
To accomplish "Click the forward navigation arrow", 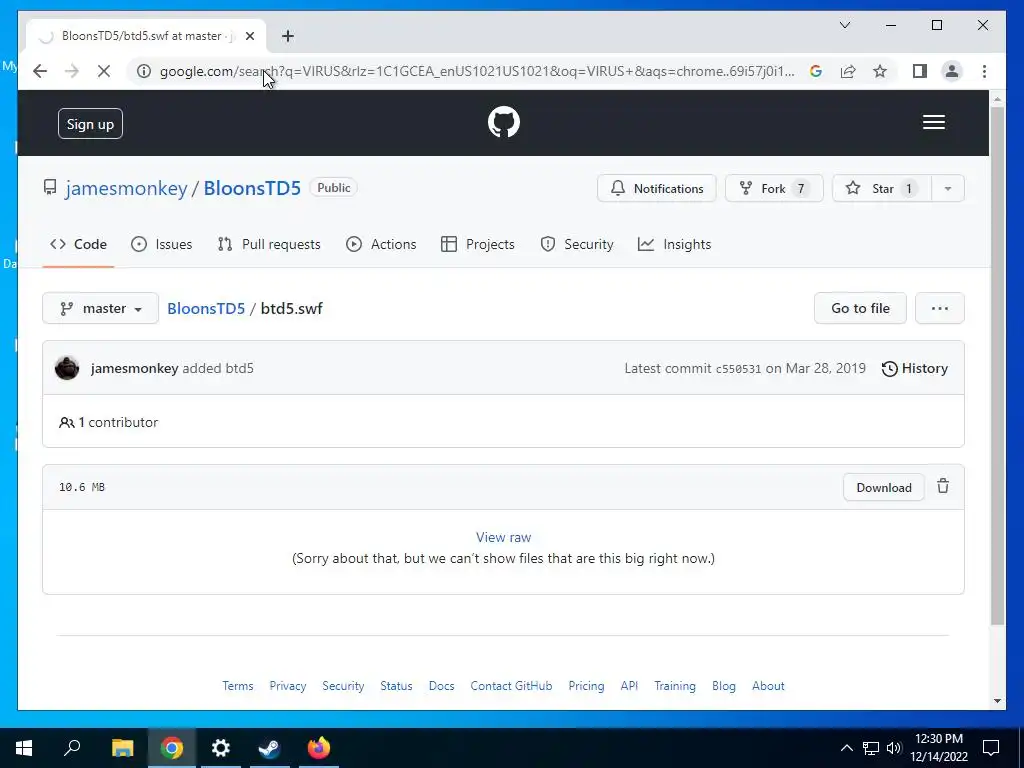I will 72,71.
